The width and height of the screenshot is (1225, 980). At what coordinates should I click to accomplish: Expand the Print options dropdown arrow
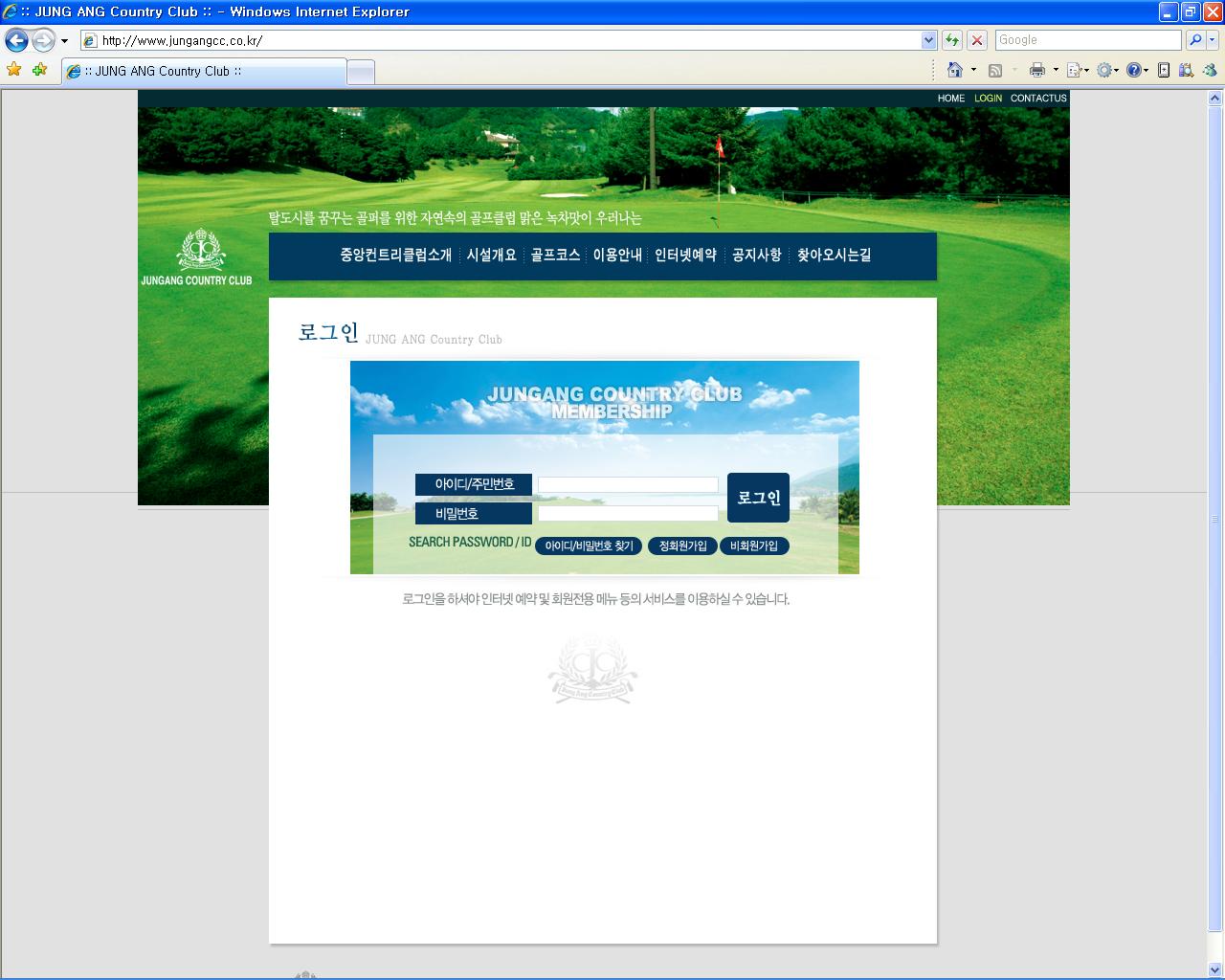tap(1056, 70)
